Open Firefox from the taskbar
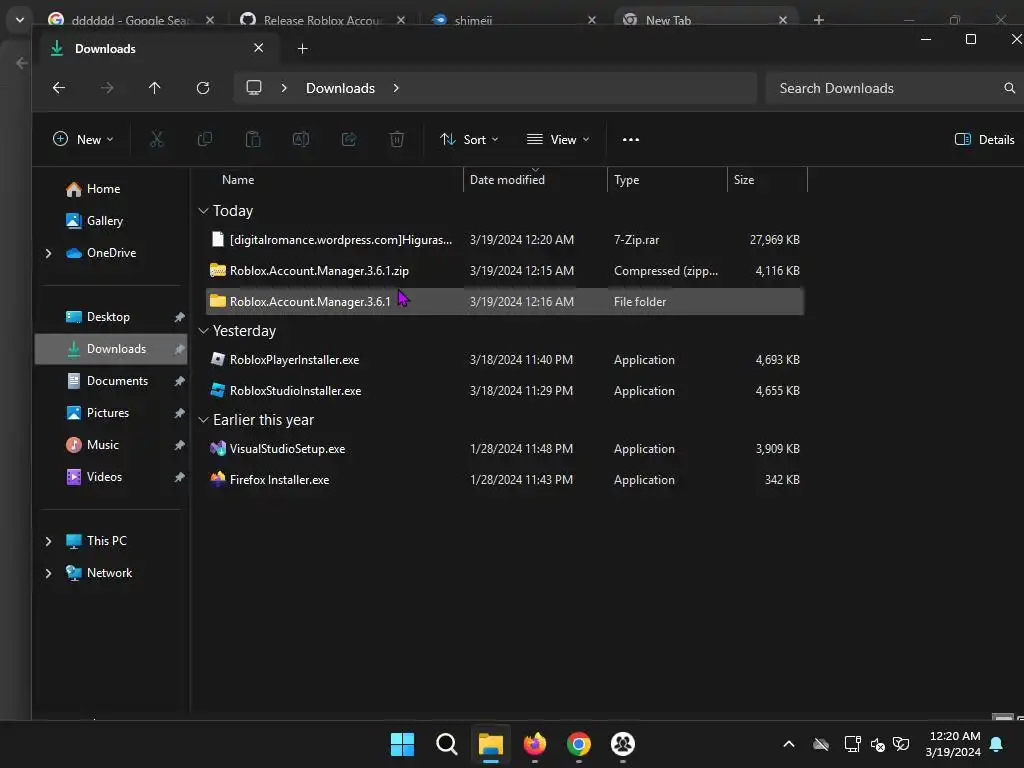Image resolution: width=1024 pixels, height=768 pixels. coord(535,744)
